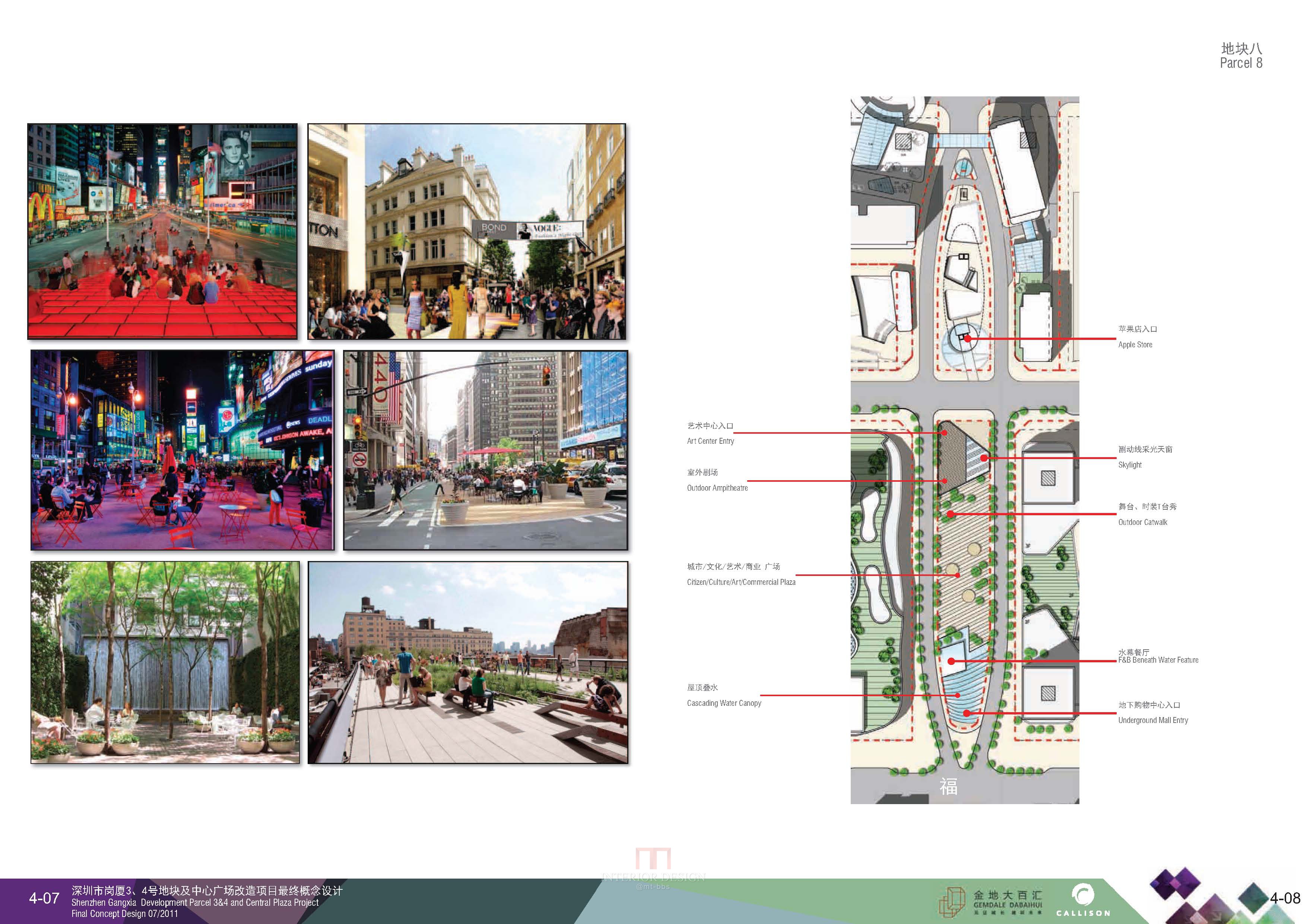Click the High Line boardwalk photo
Screen dimensions: 1307x924
coord(468,662)
